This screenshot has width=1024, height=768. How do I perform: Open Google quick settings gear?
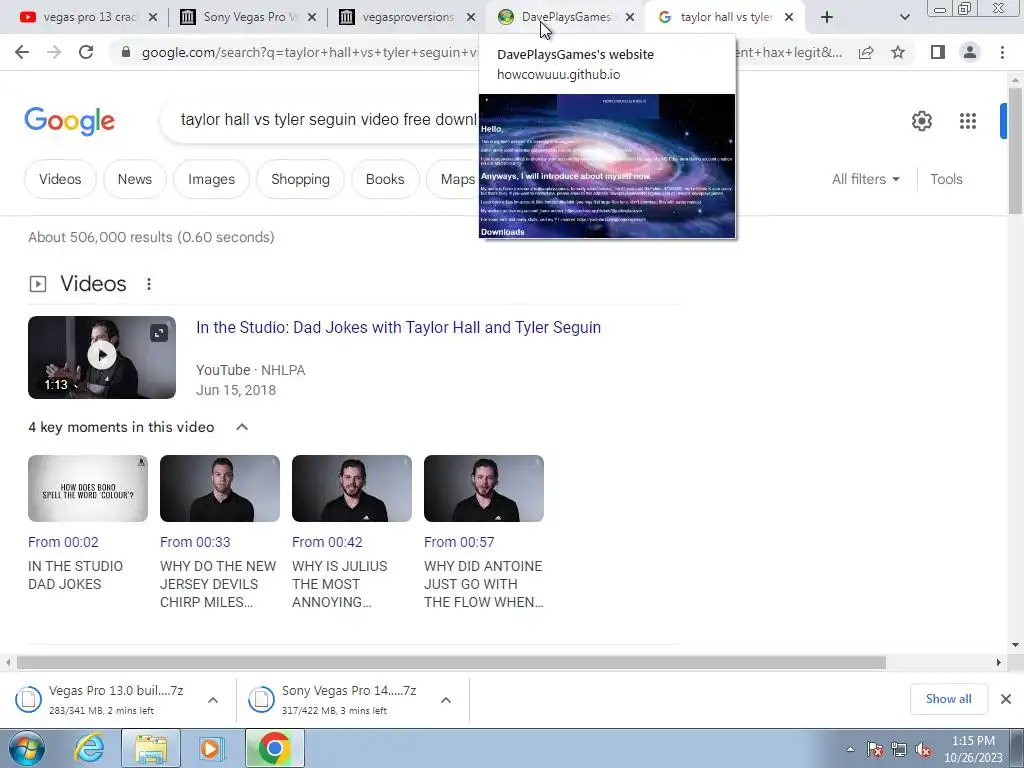pyautogui.click(x=921, y=121)
